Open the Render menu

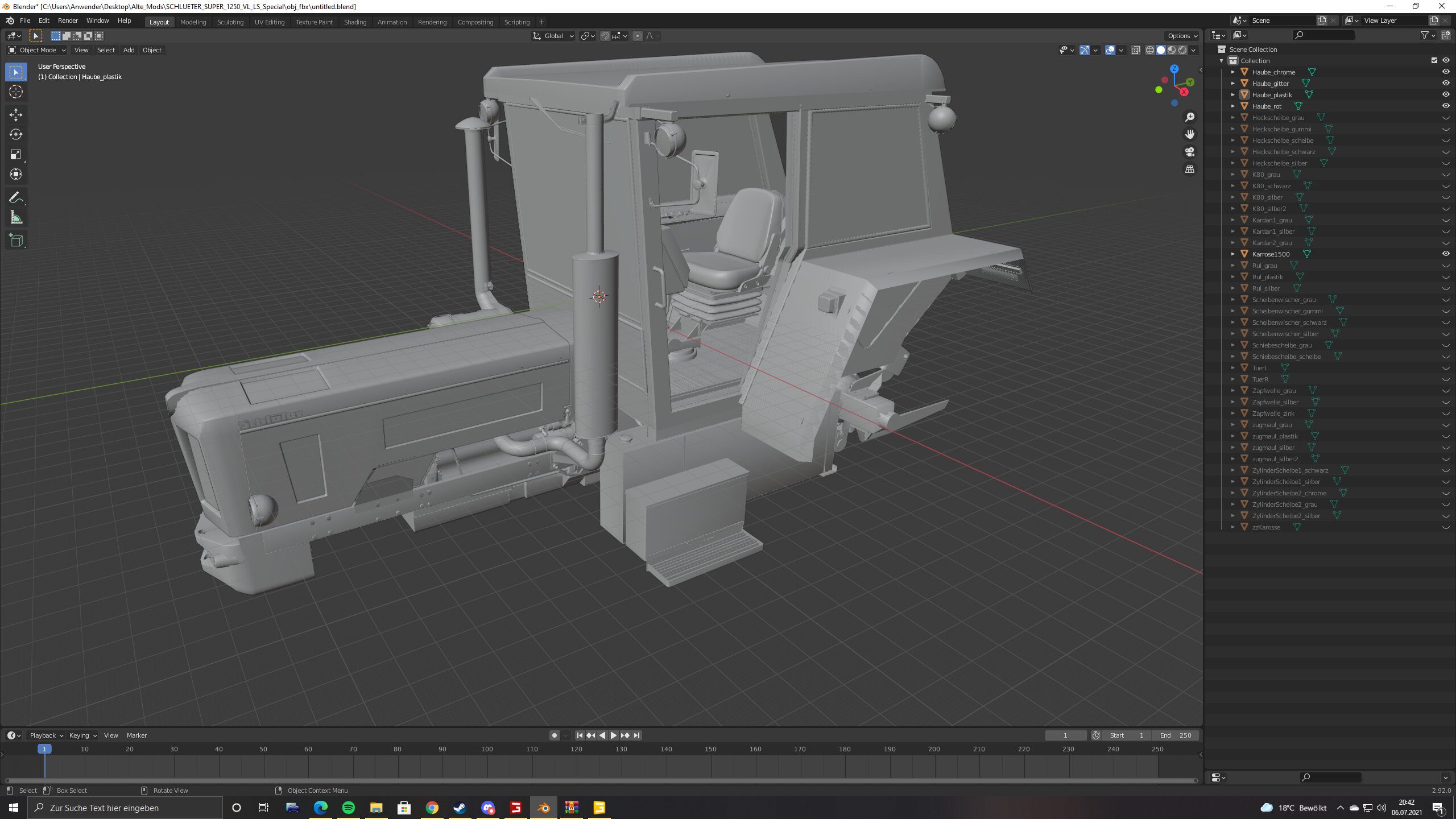(68, 20)
